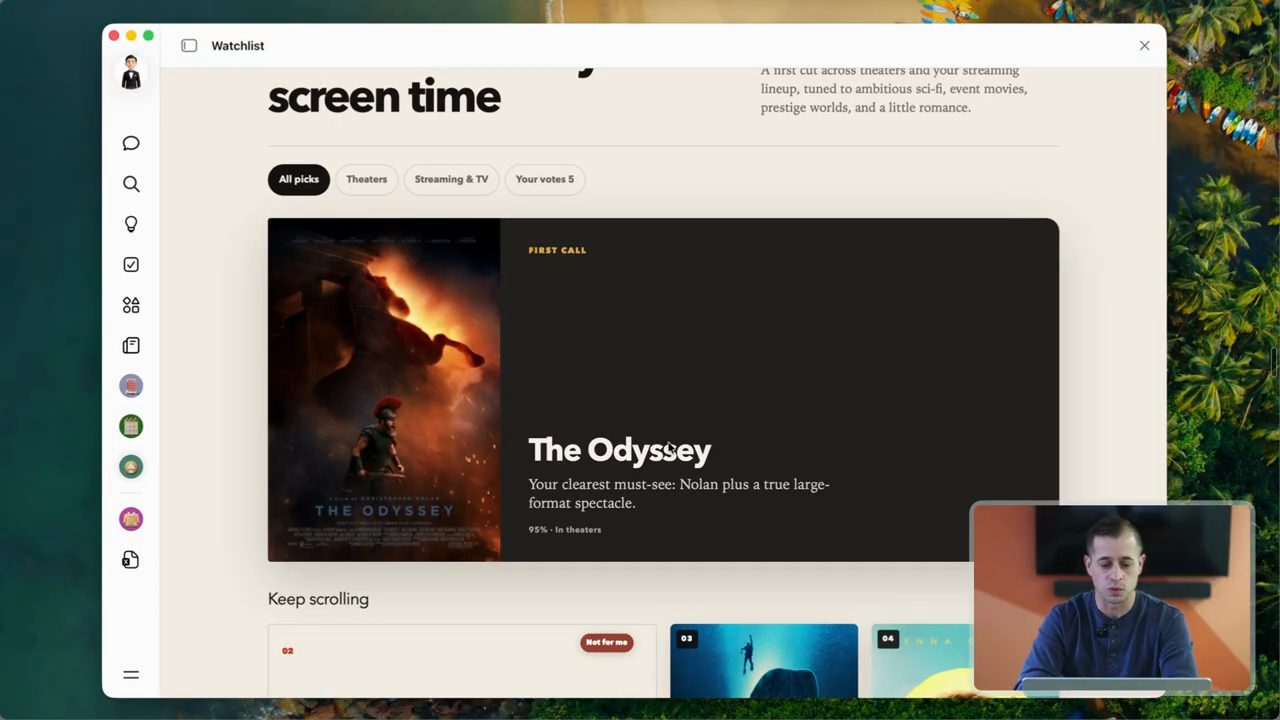
Task: Click the Watchlist title in header
Action: [x=238, y=46]
